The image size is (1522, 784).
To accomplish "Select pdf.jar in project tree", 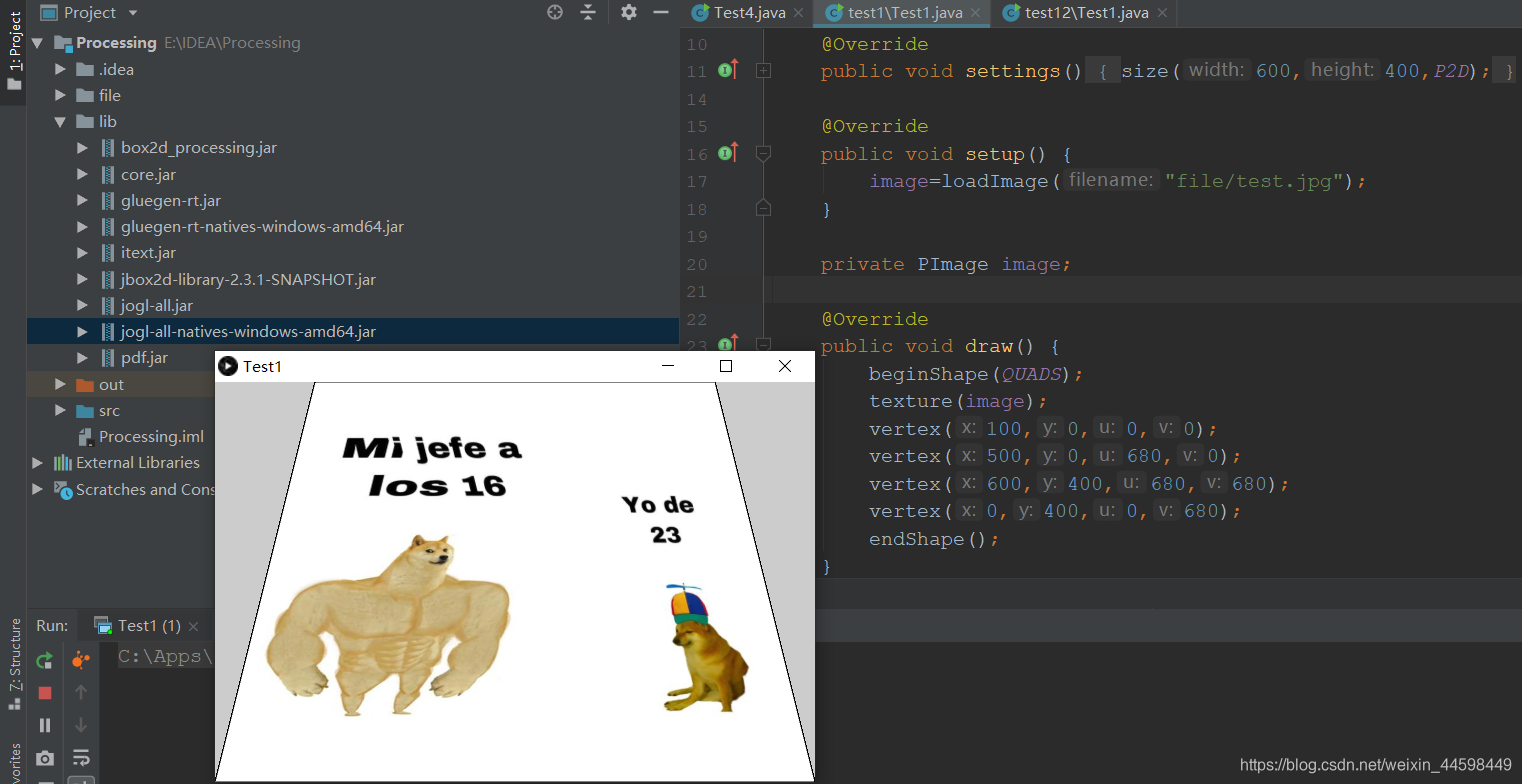I will click(144, 357).
